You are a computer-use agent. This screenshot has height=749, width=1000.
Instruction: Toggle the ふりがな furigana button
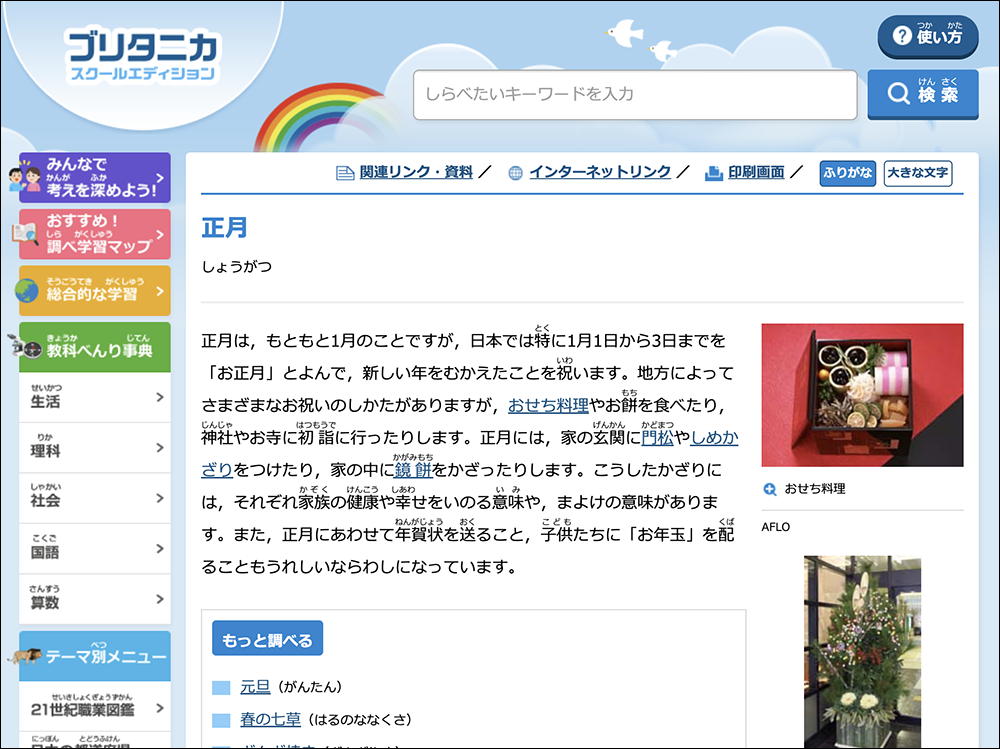(848, 173)
